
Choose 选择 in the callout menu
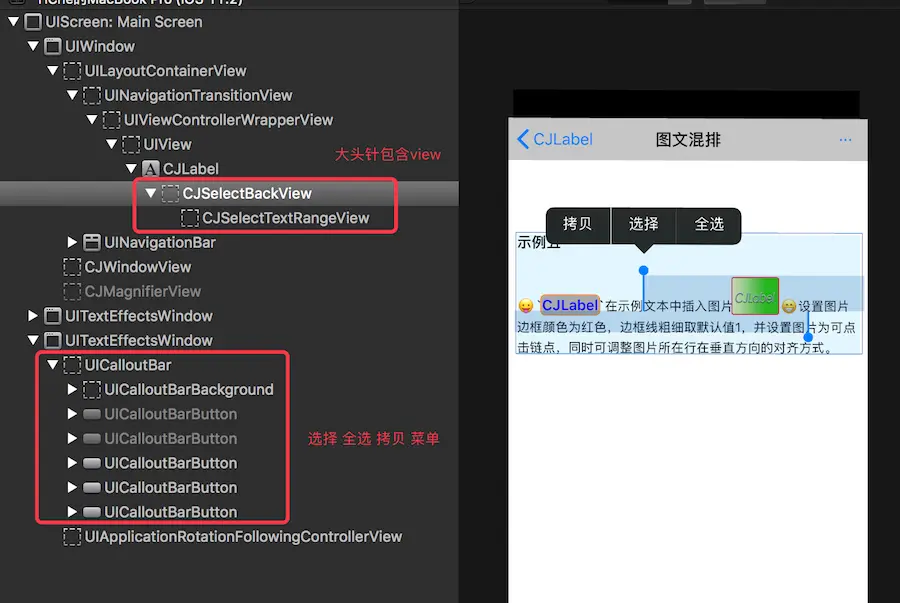coord(643,224)
